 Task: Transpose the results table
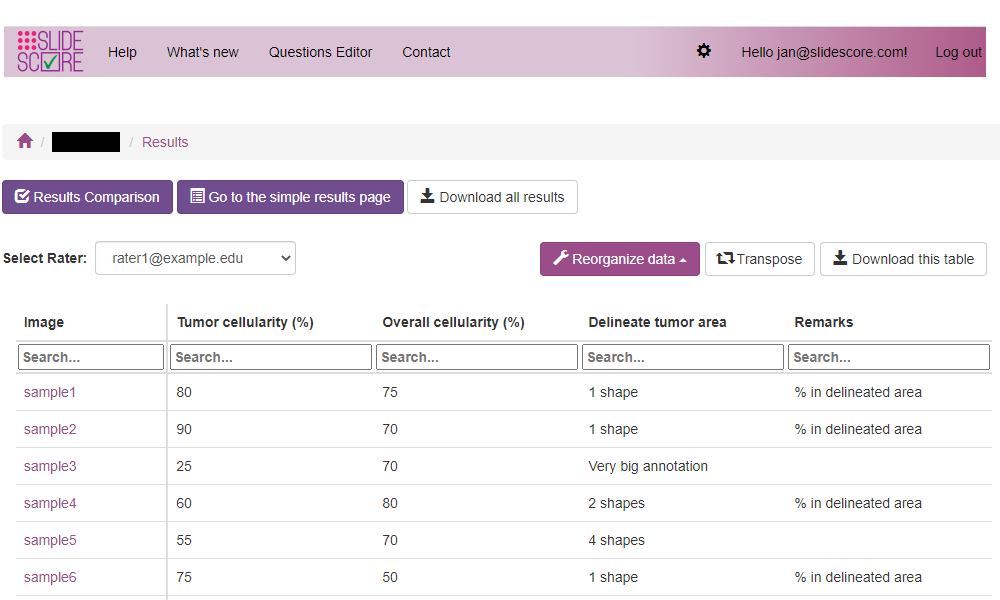760,259
